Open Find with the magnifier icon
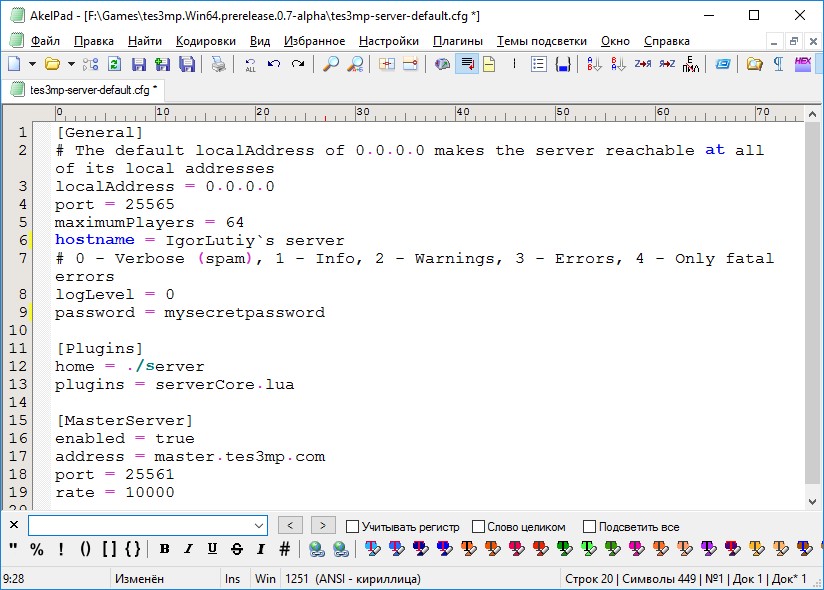 (x=331, y=64)
